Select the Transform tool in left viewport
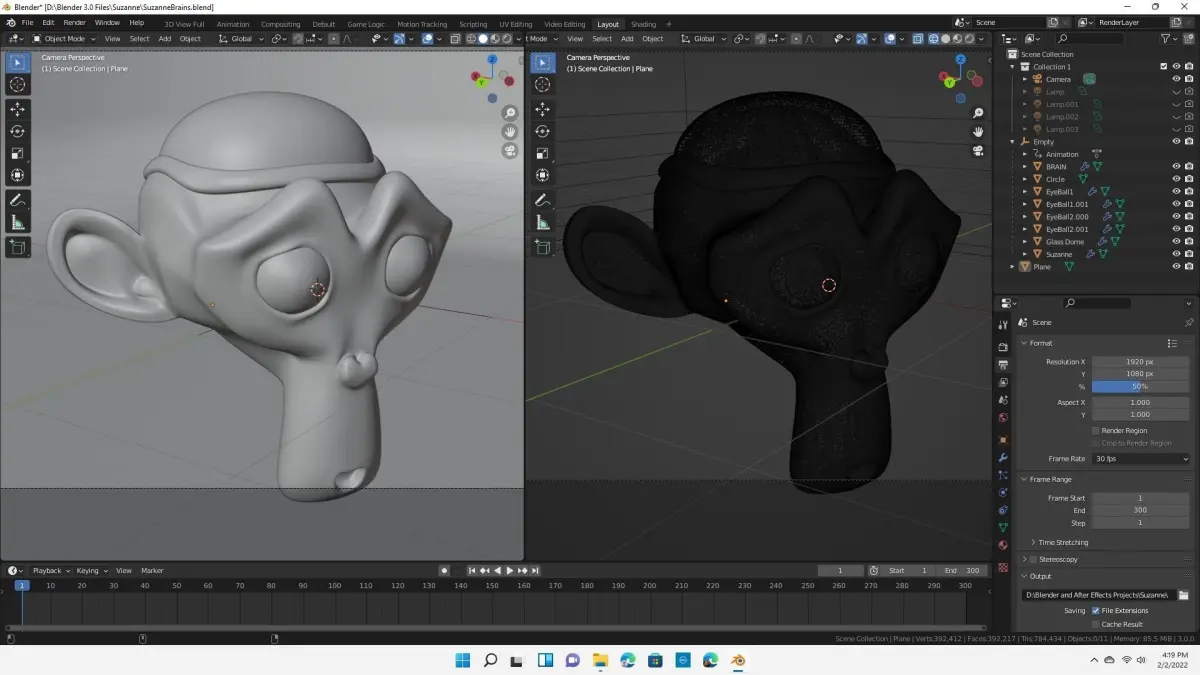 pos(17,175)
